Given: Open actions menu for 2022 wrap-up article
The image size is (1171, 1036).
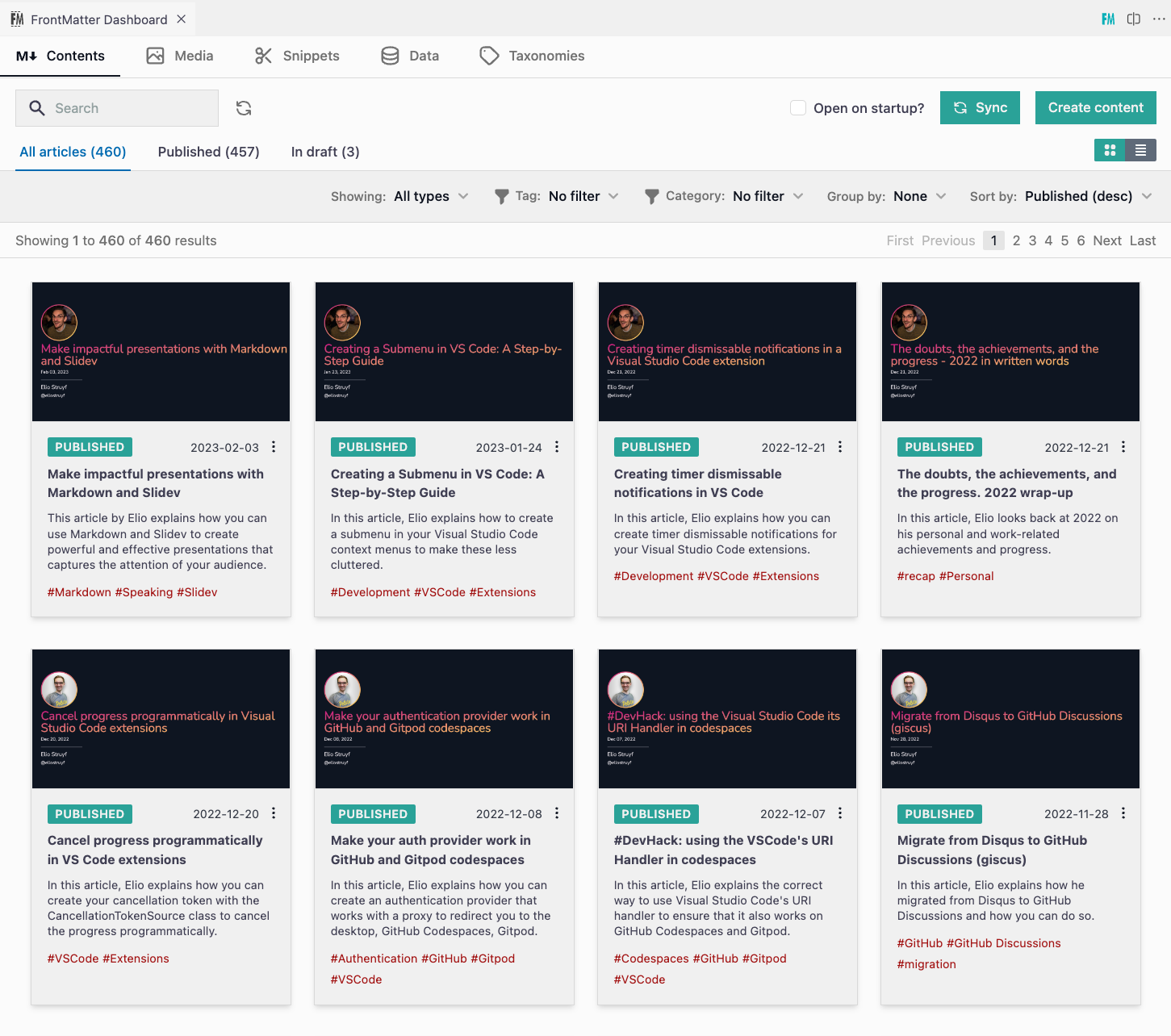Looking at the screenshot, I should (x=1123, y=447).
